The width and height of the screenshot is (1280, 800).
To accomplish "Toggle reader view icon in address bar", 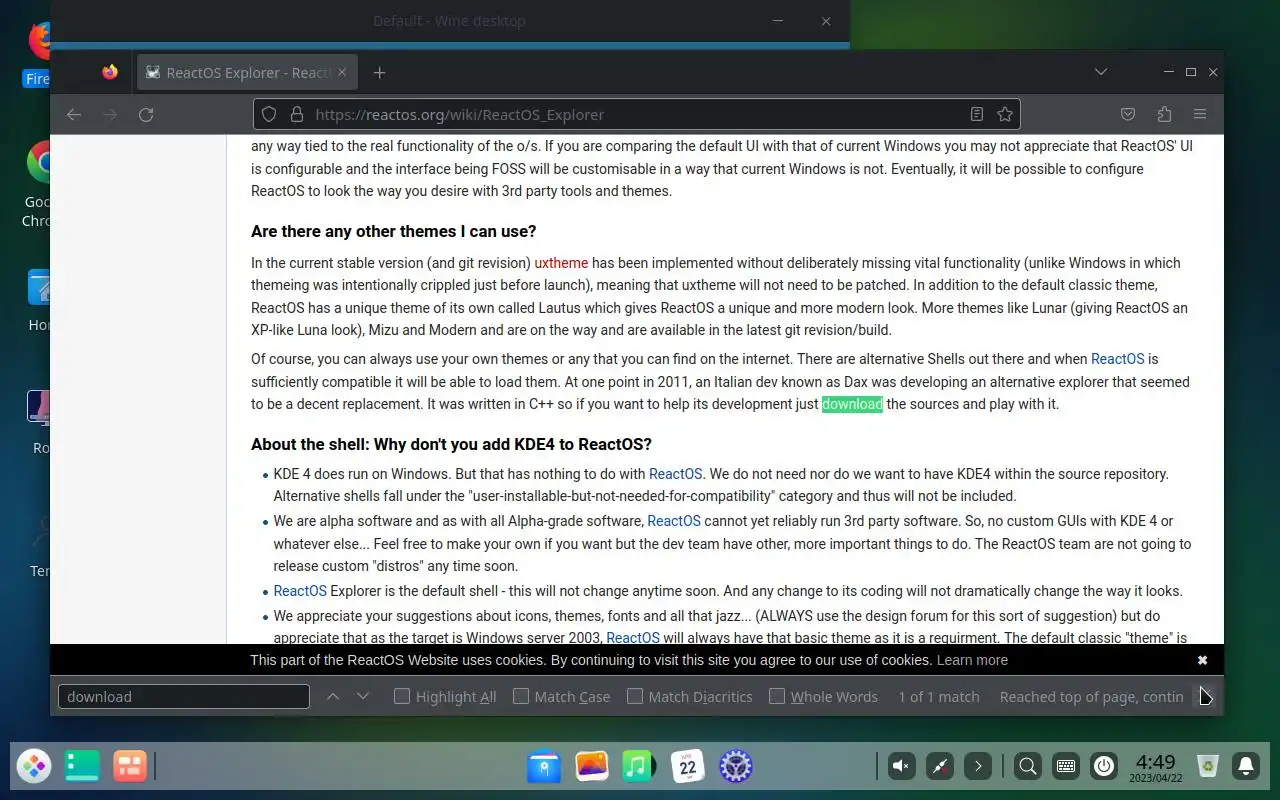I will click(977, 114).
